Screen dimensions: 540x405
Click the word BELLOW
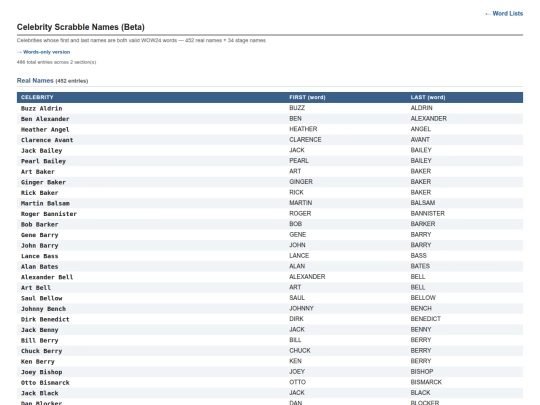423,298
